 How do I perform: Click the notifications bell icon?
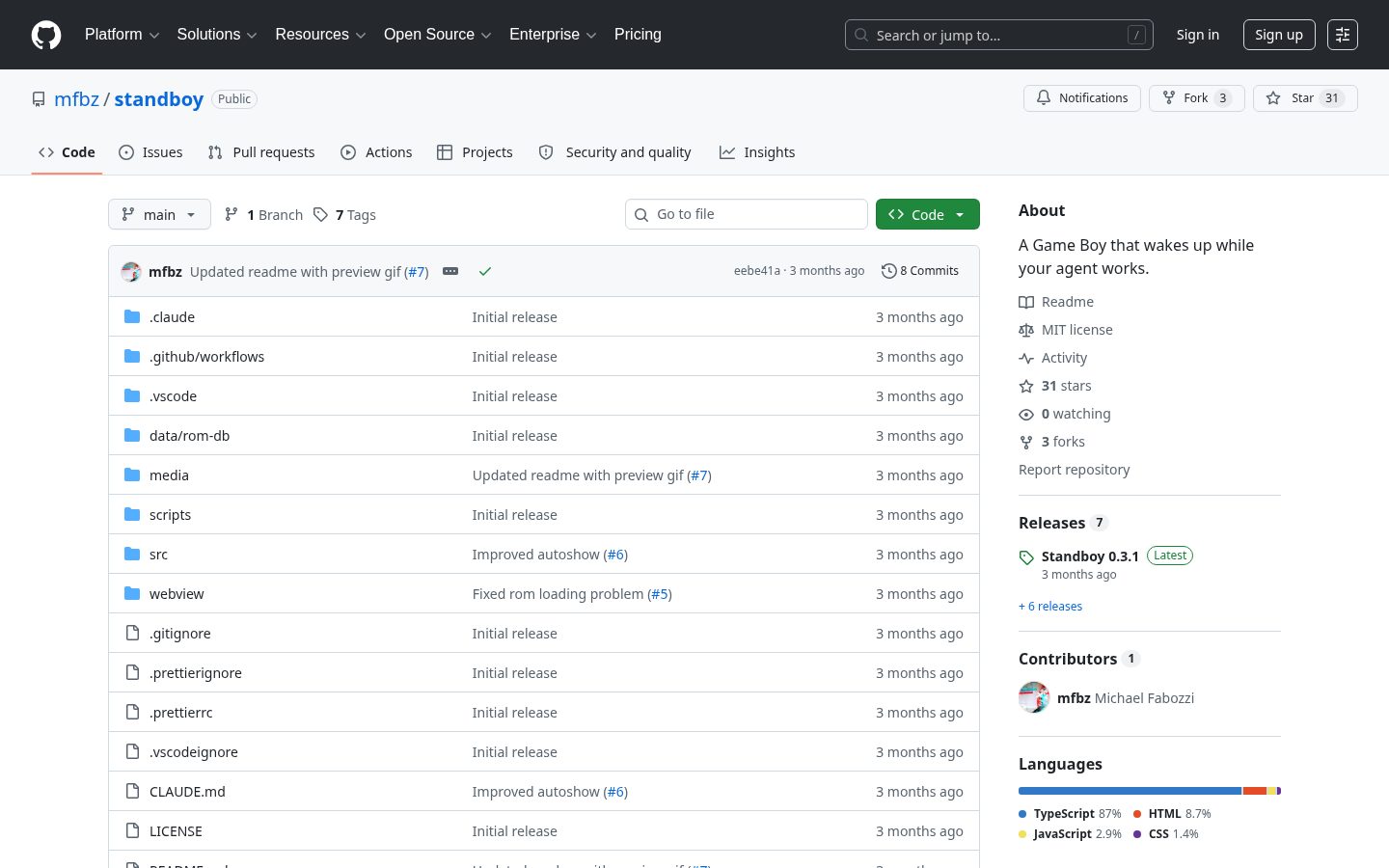tap(1044, 97)
